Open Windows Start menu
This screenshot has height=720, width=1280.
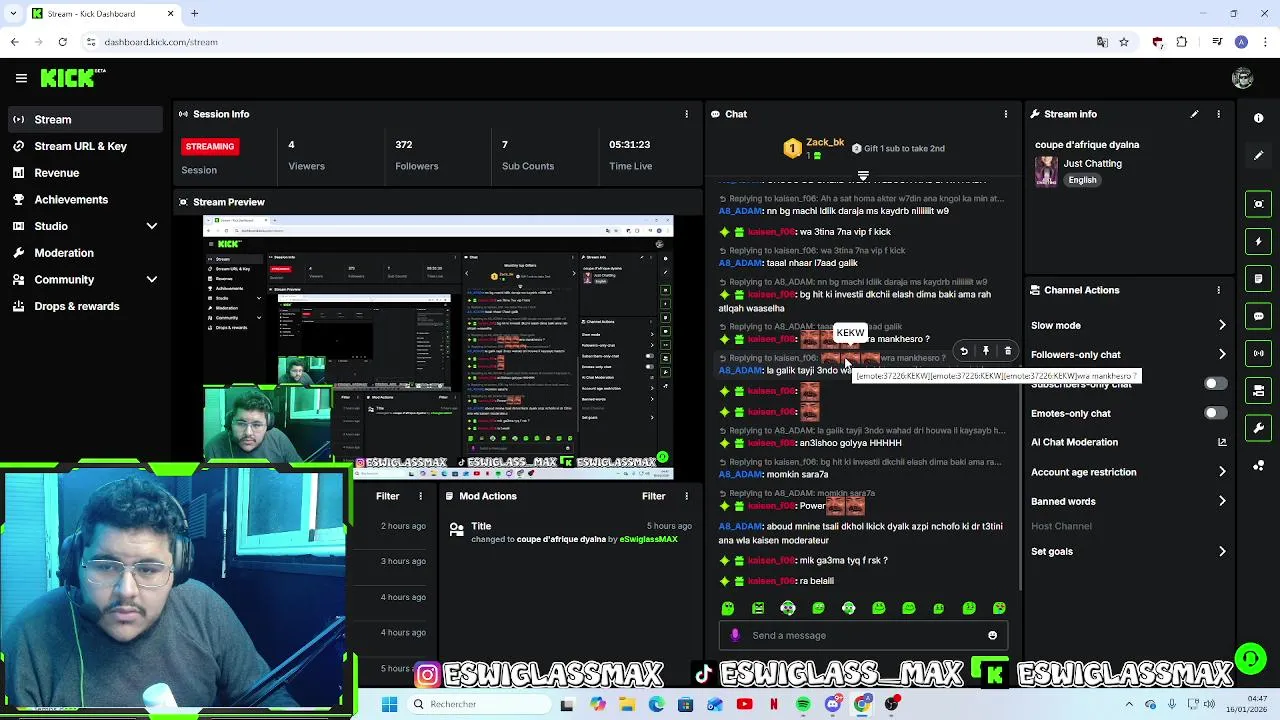click(390, 704)
